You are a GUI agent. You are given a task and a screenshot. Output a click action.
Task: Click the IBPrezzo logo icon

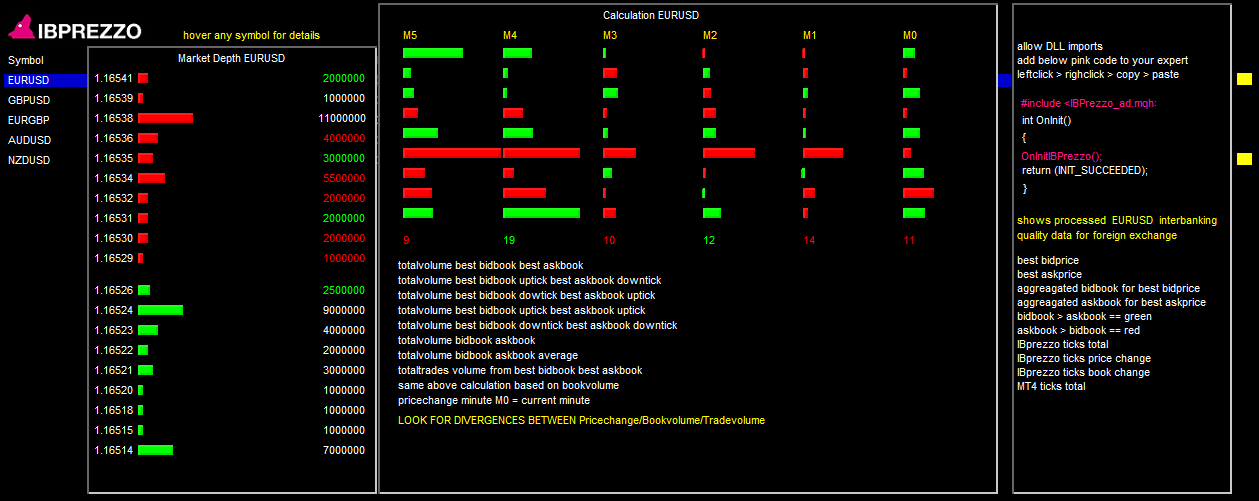pos(22,30)
